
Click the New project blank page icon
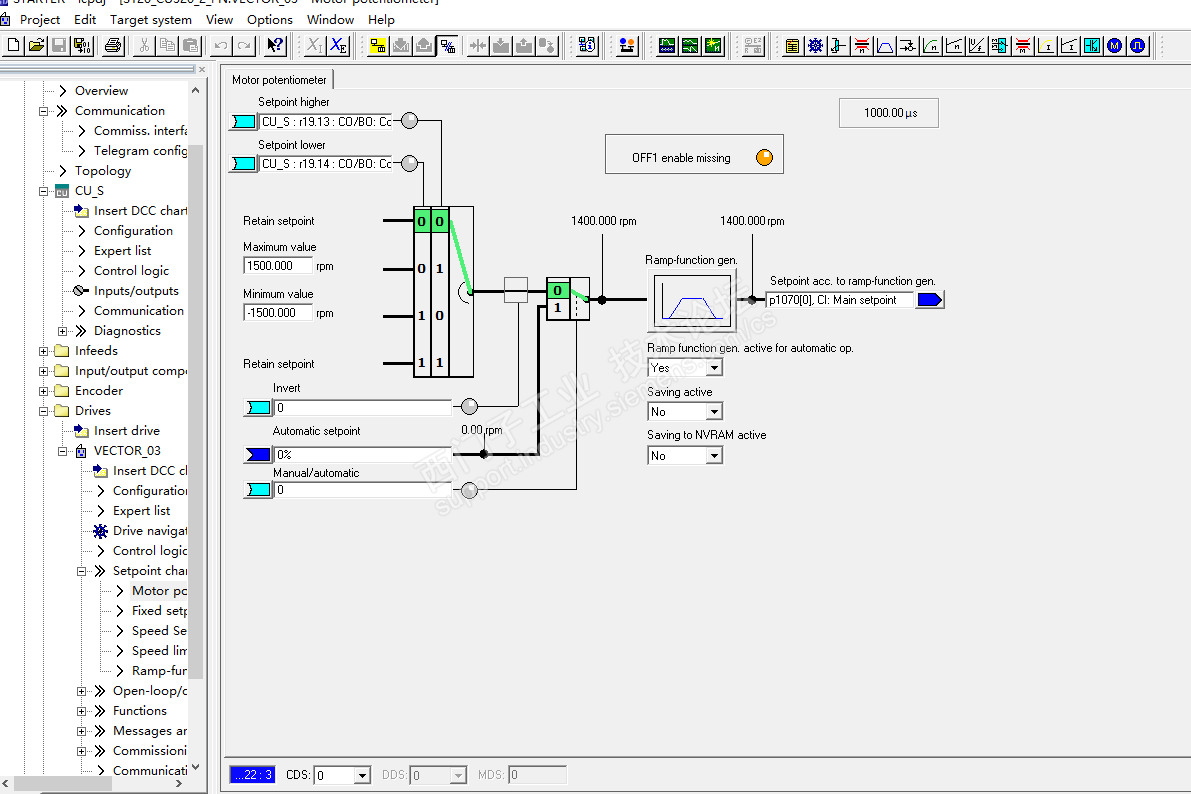coord(14,45)
